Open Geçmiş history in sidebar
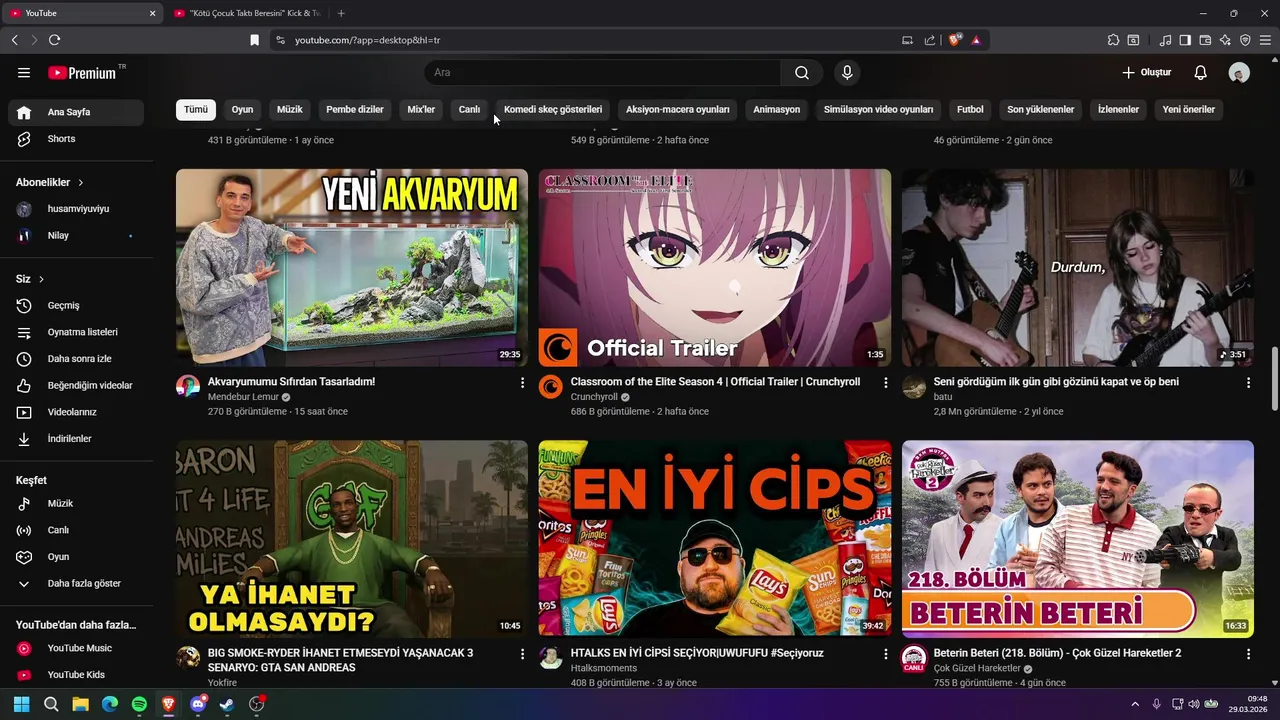 click(76, 305)
